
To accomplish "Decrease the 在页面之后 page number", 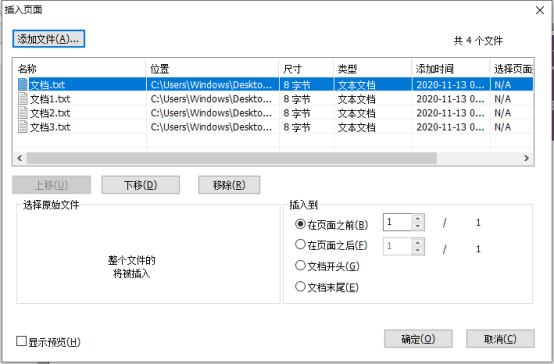I will (x=418, y=250).
